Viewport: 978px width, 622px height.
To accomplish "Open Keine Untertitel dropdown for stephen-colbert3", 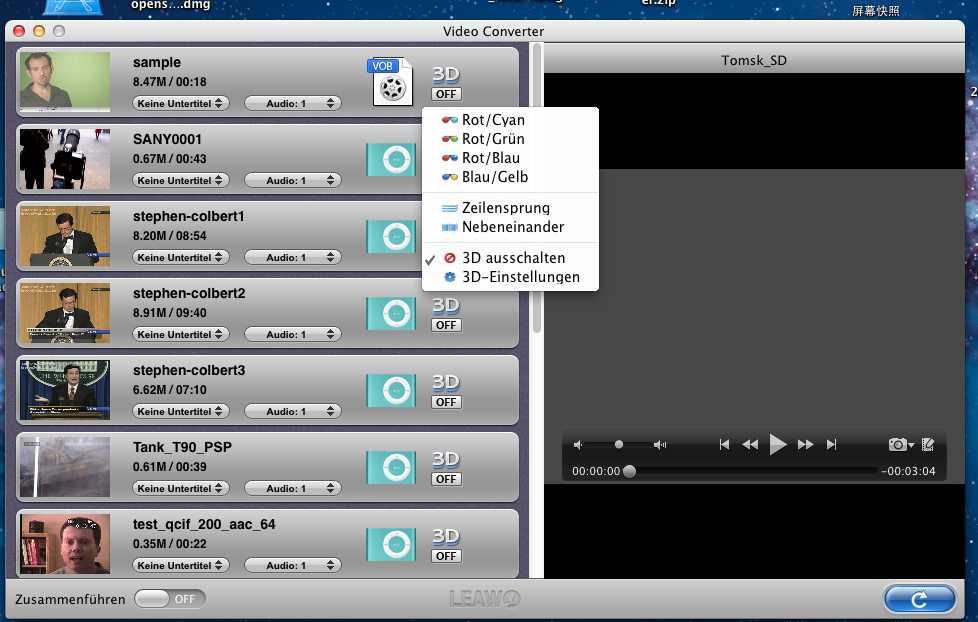I will [180, 411].
